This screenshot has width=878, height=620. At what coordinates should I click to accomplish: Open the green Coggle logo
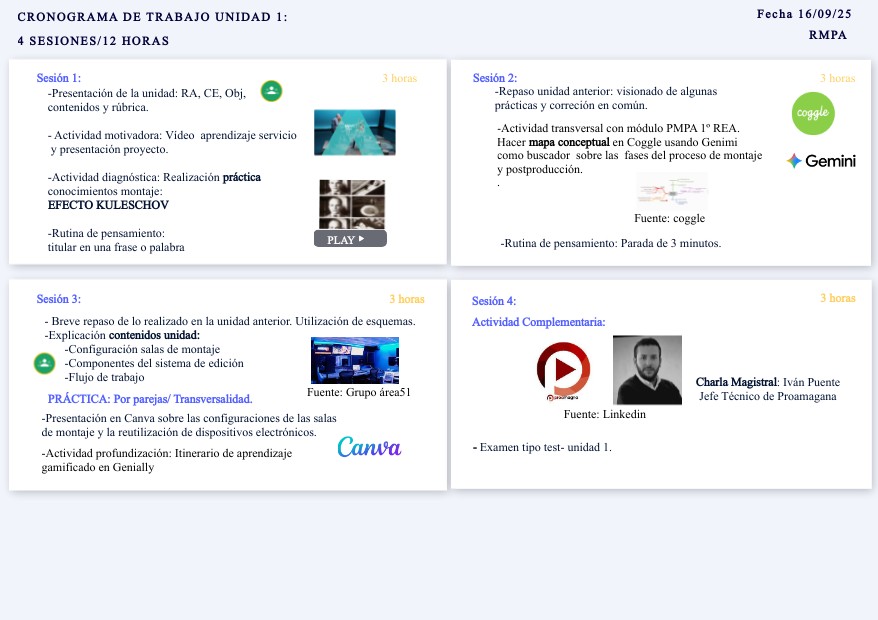coord(812,113)
